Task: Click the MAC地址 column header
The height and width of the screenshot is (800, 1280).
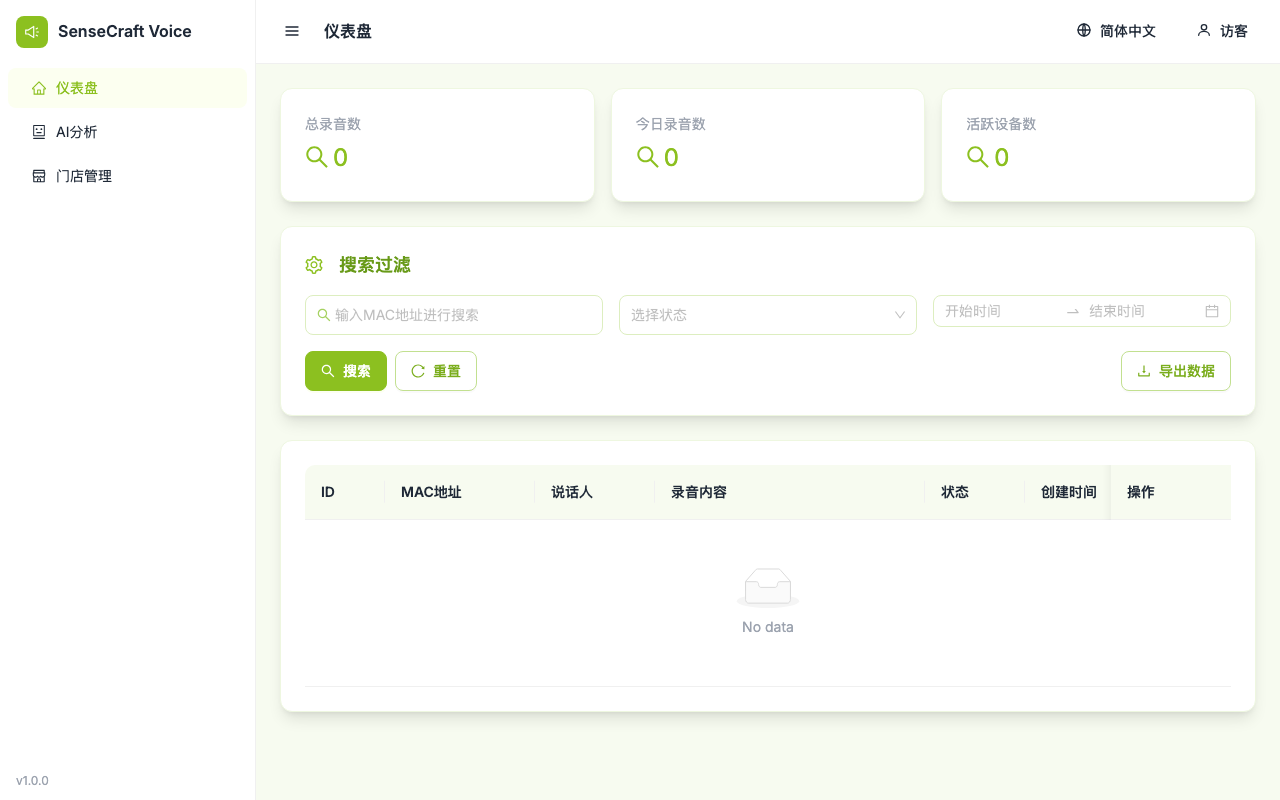Action: [460, 492]
